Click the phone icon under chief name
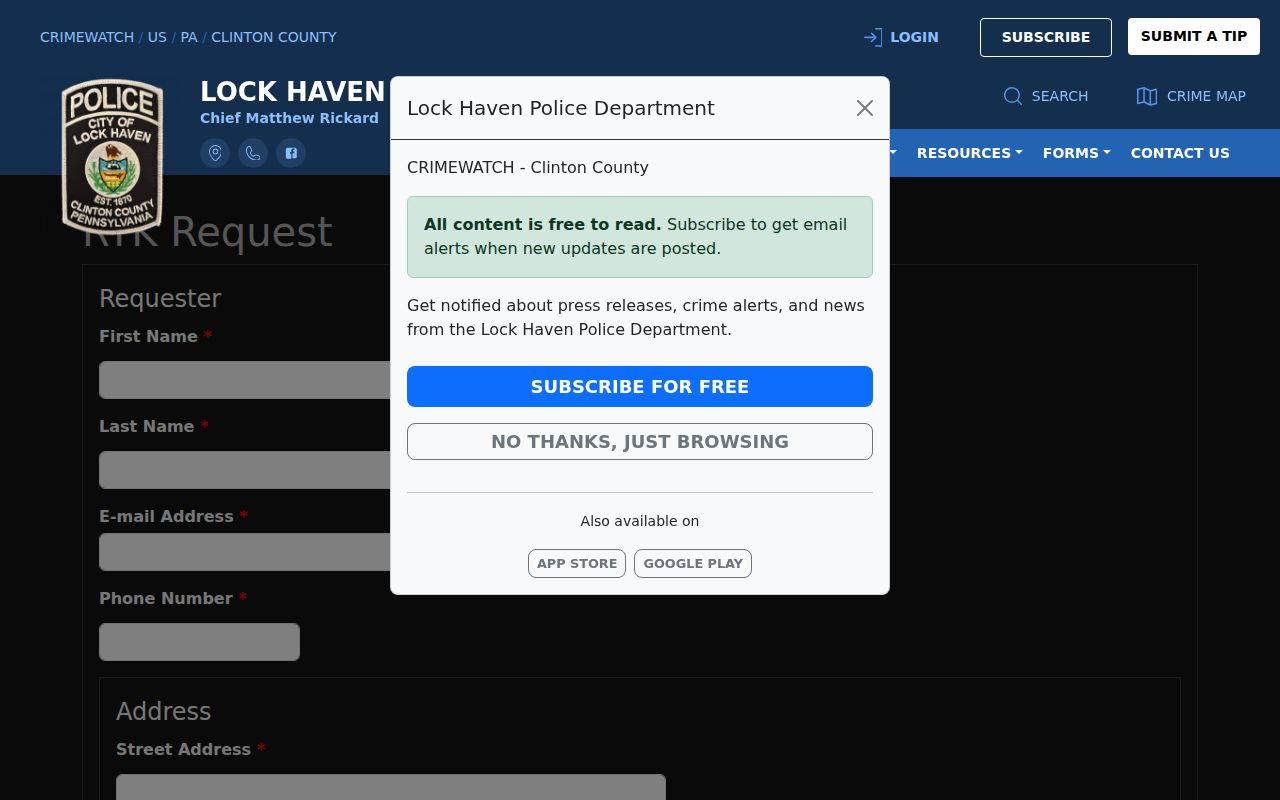The image size is (1280, 800). [x=253, y=153]
